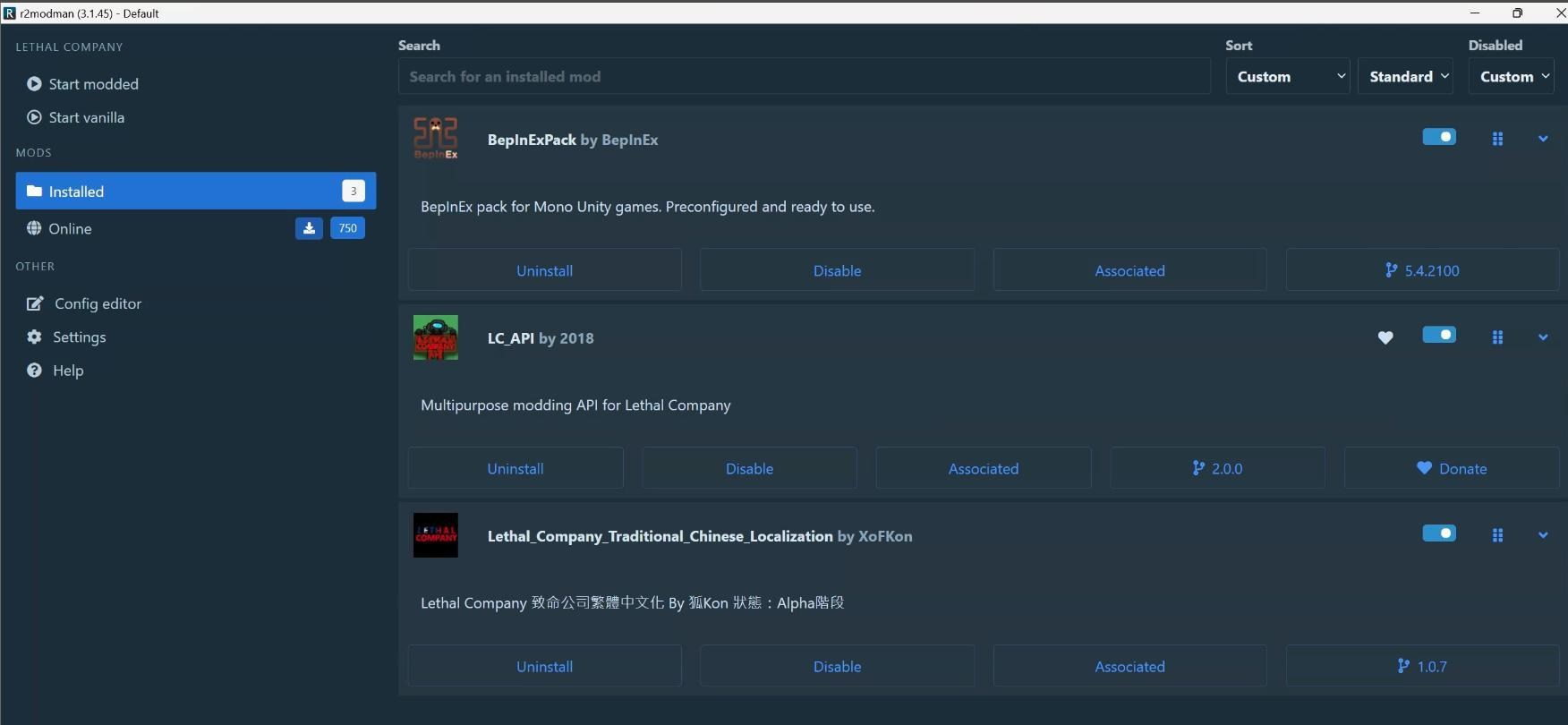
Task: Toggle the LC_API enabled switch
Action: pyautogui.click(x=1439, y=335)
